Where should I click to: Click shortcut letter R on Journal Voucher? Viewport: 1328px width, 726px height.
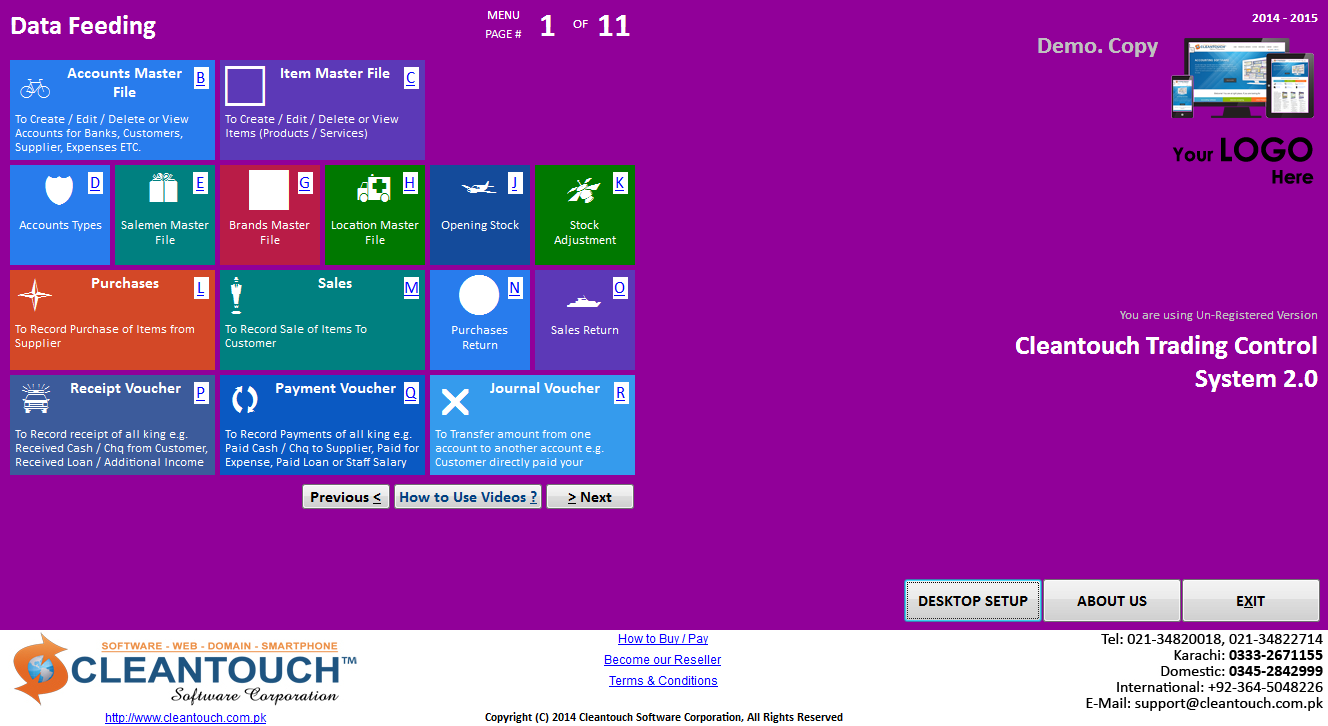(621, 393)
